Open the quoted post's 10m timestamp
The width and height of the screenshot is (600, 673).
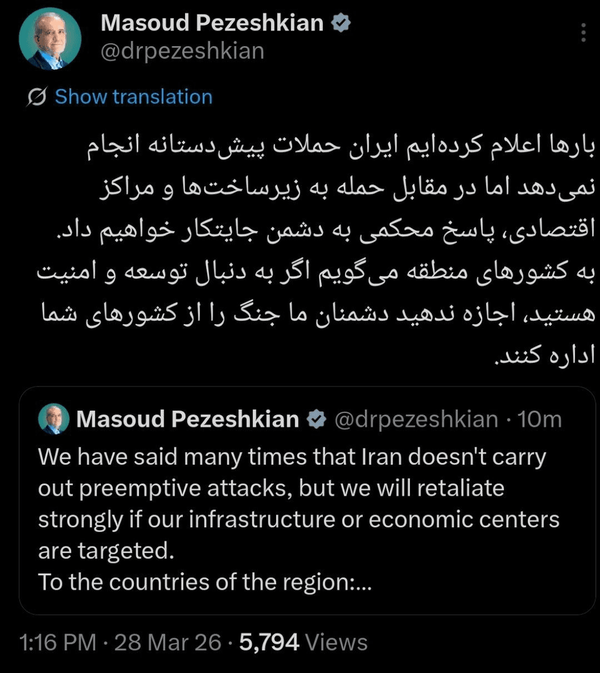(545, 418)
